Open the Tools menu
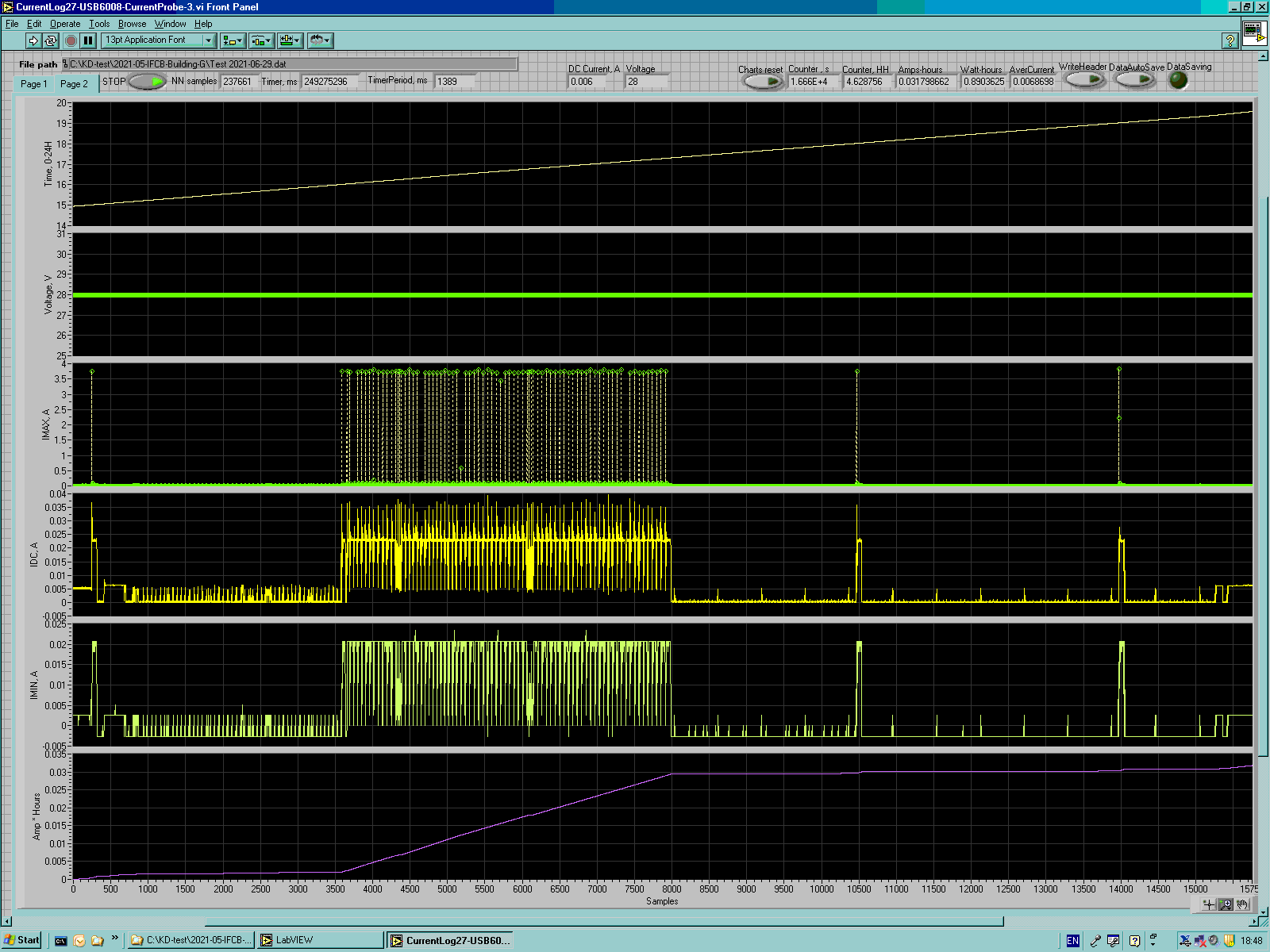 [99, 24]
